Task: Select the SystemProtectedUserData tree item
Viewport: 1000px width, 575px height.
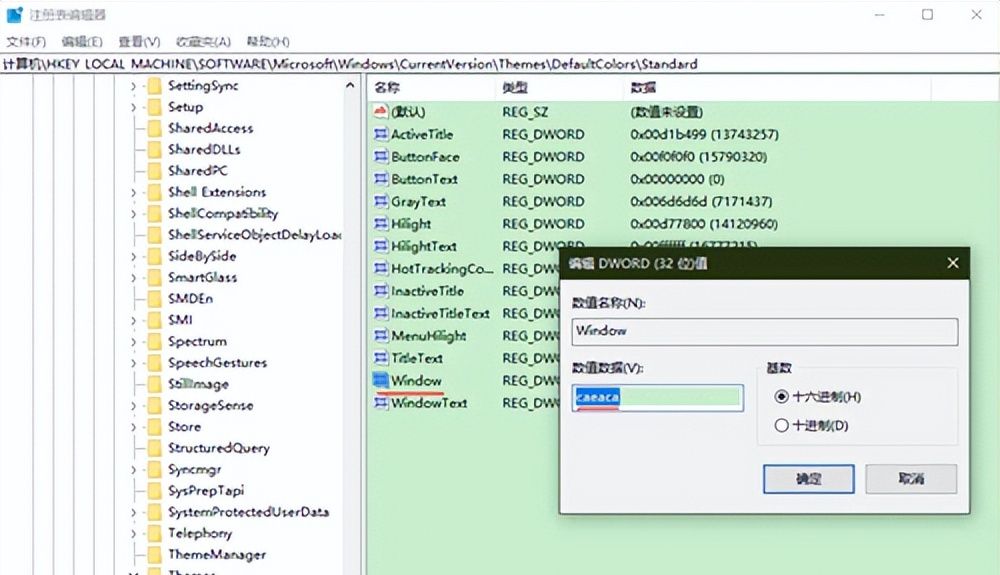Action: [x=248, y=512]
